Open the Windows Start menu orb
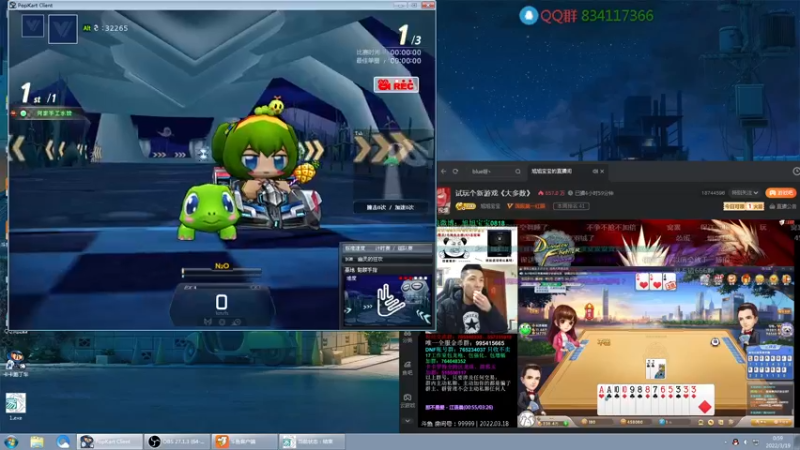Screen dimensions: 800x450 click(x=11, y=442)
